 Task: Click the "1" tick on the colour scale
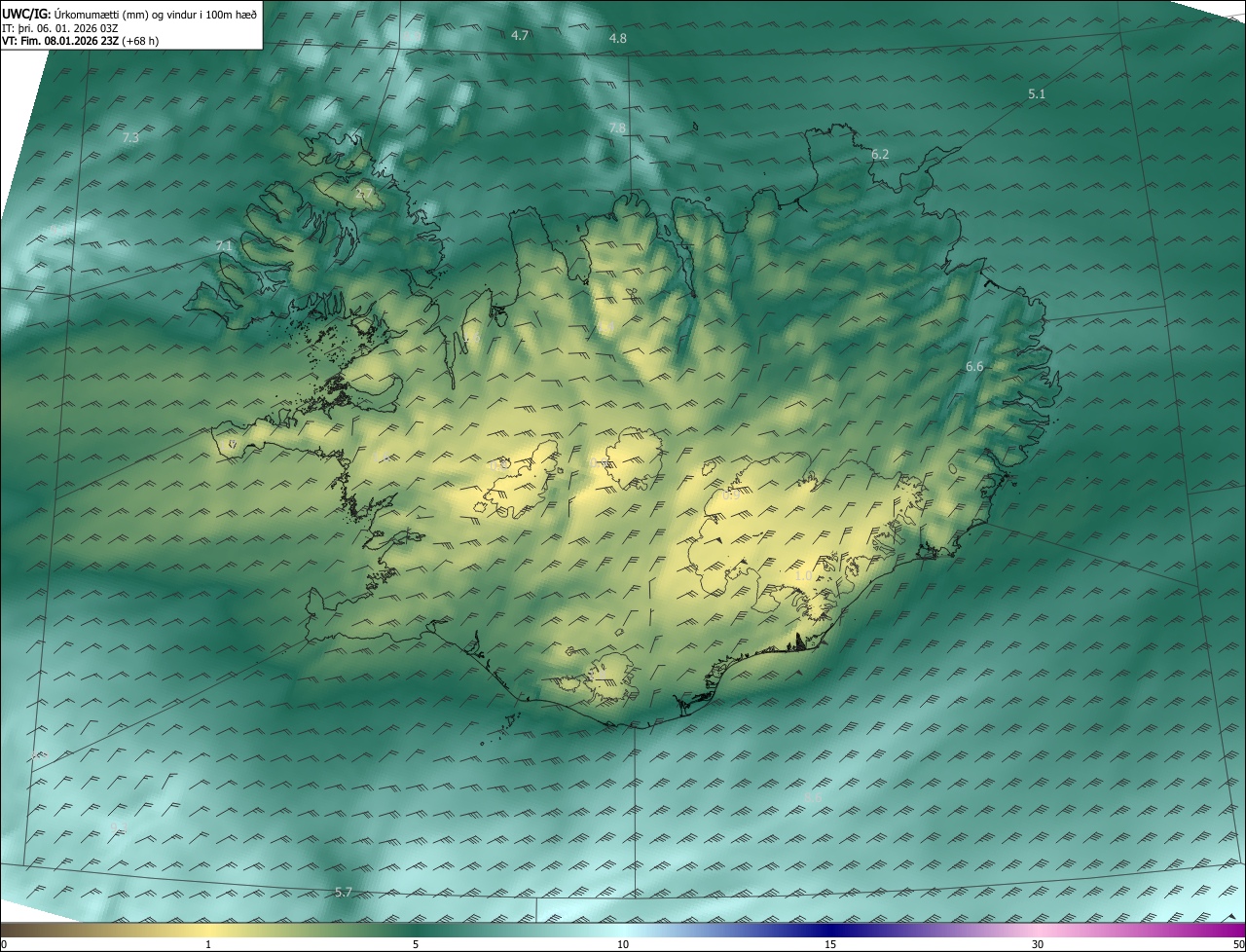pos(208,945)
